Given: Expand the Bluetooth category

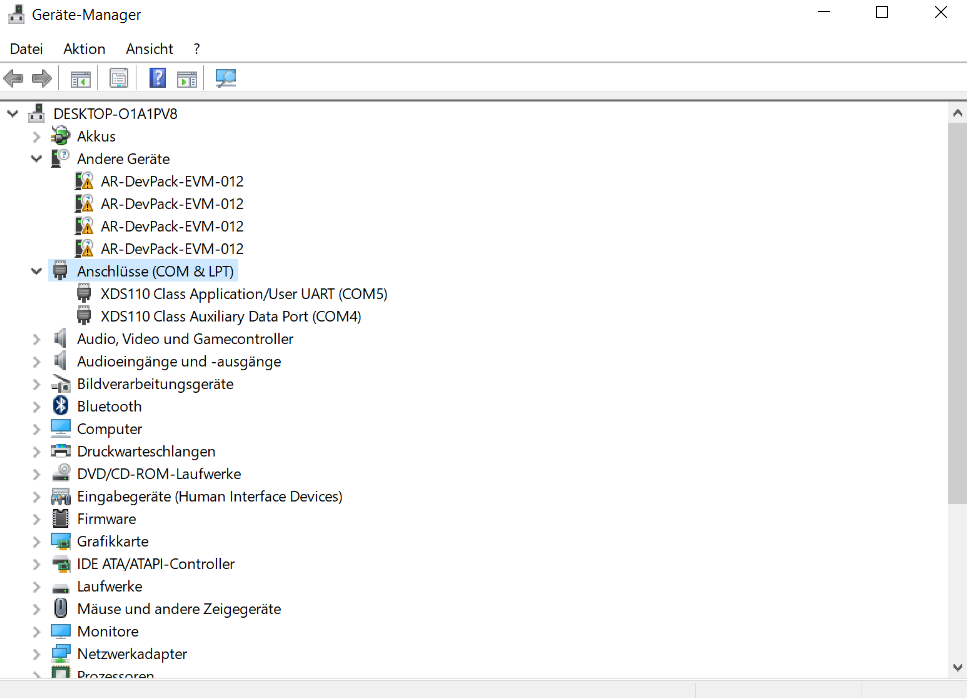Looking at the screenshot, I should 36,406.
